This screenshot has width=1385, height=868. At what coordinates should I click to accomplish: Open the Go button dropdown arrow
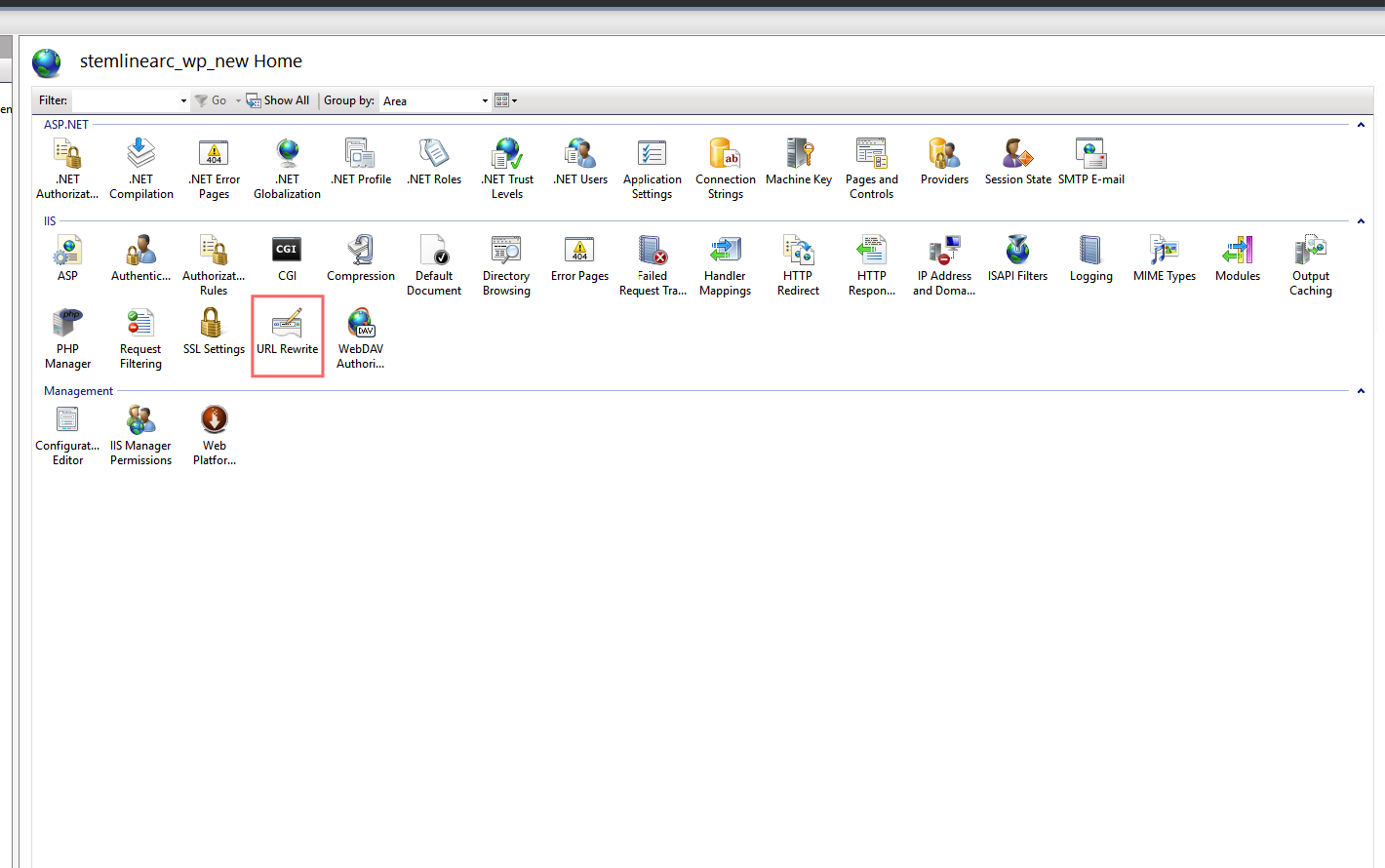click(238, 100)
